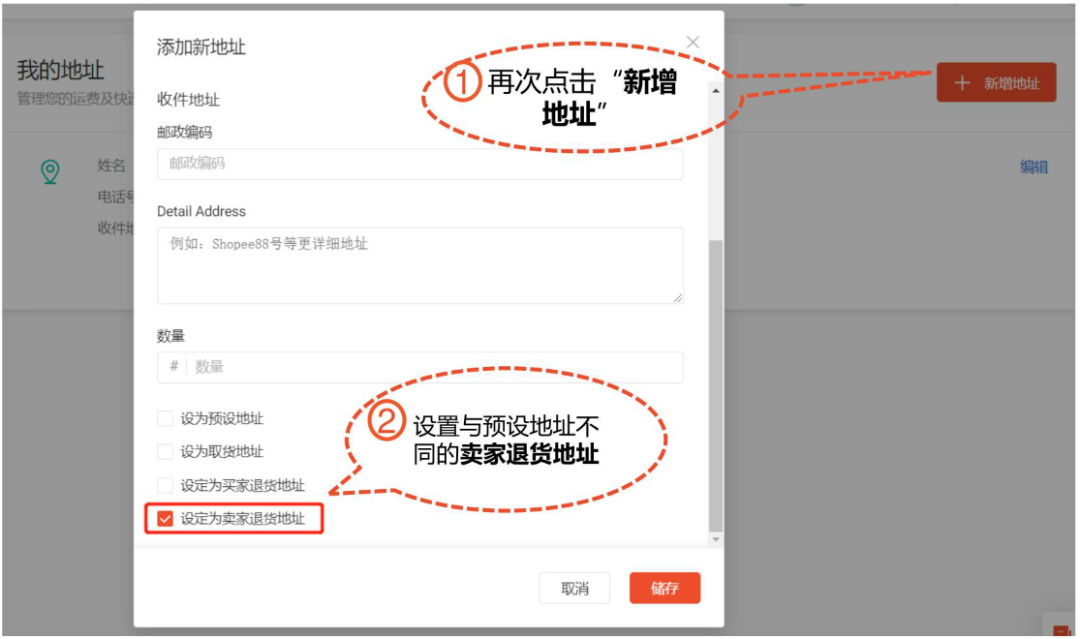Uncheck 设定为卖家退货地址

(x=165, y=519)
